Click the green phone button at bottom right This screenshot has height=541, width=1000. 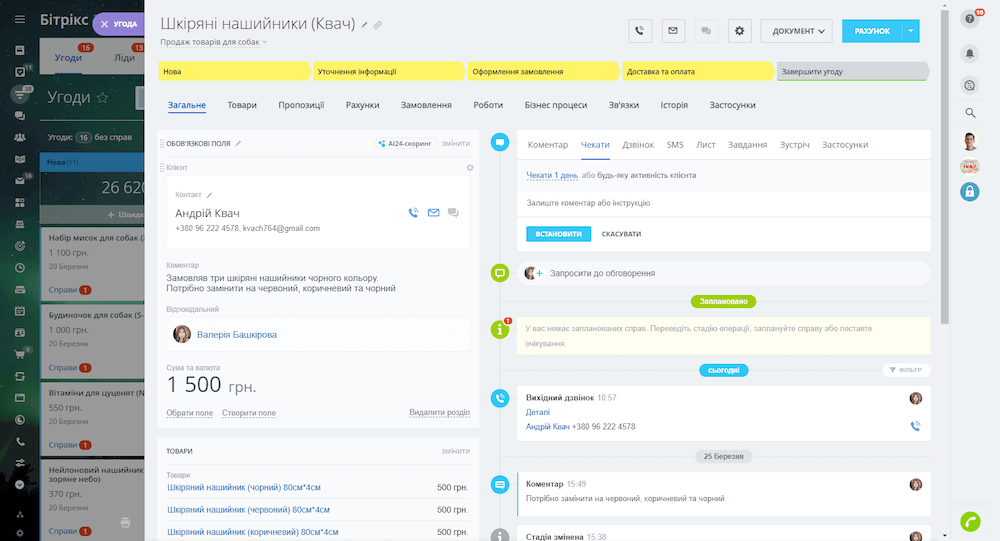point(969,521)
